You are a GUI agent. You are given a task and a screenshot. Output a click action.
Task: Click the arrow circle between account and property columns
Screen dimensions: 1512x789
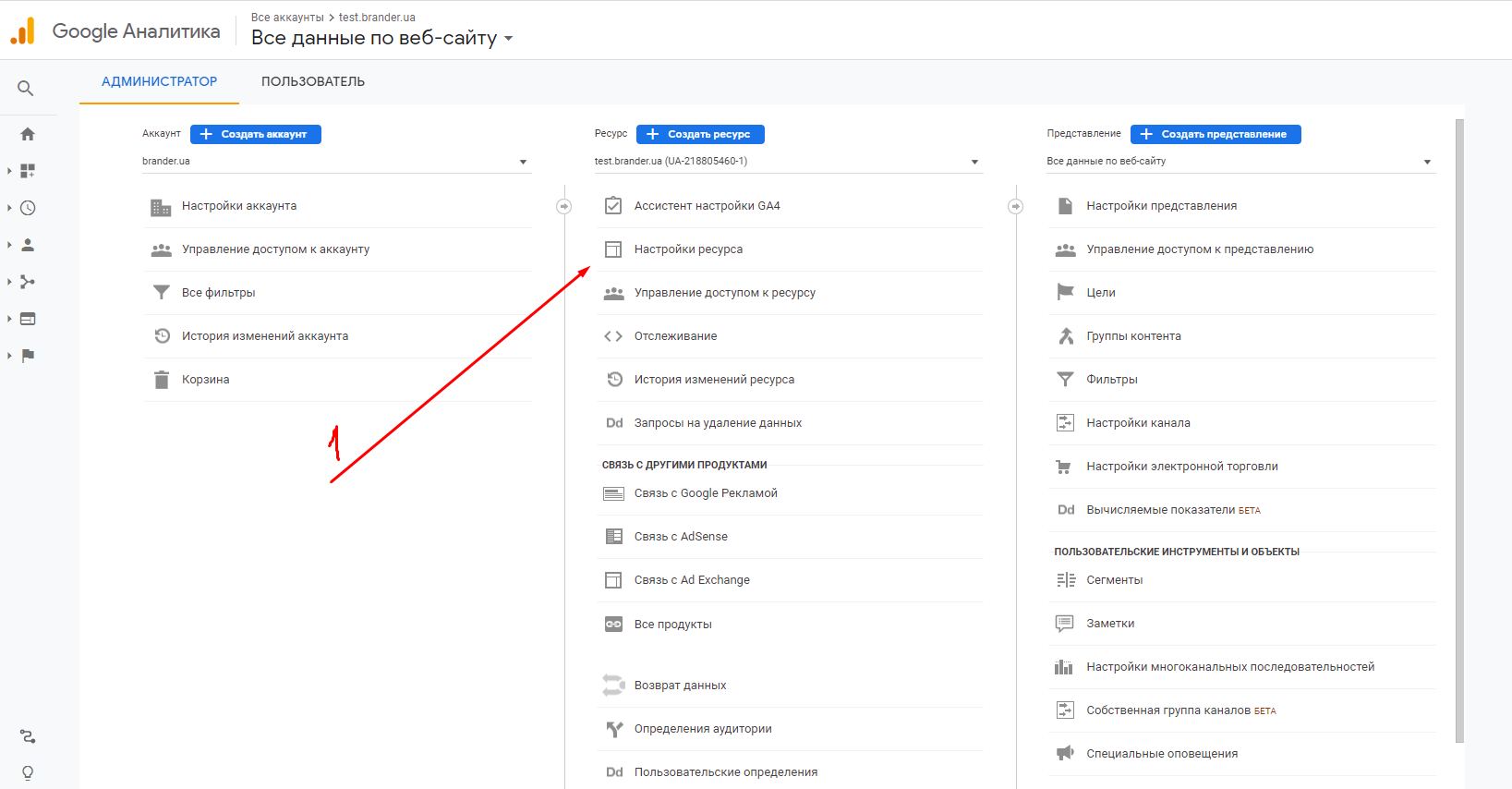563,206
